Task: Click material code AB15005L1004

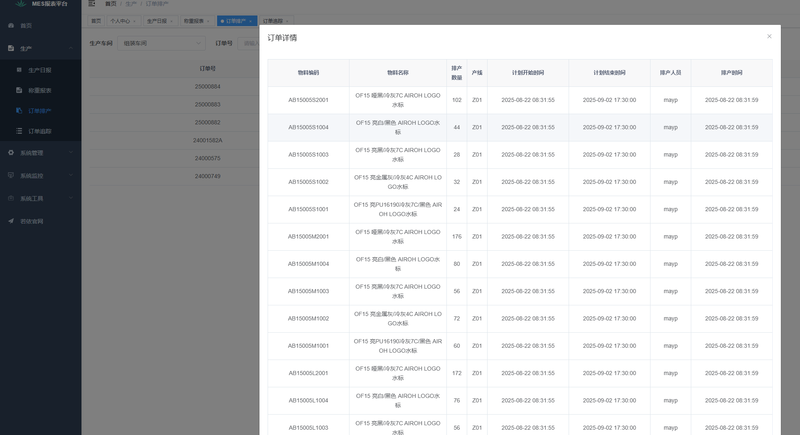Action: point(308,401)
